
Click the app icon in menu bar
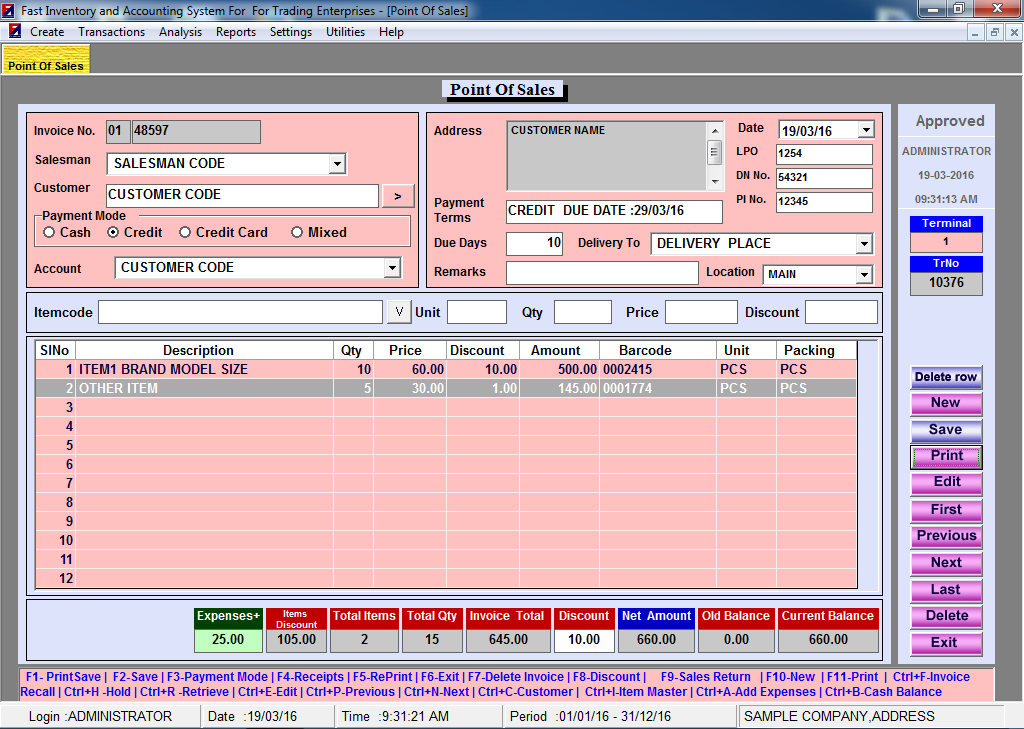coord(15,32)
